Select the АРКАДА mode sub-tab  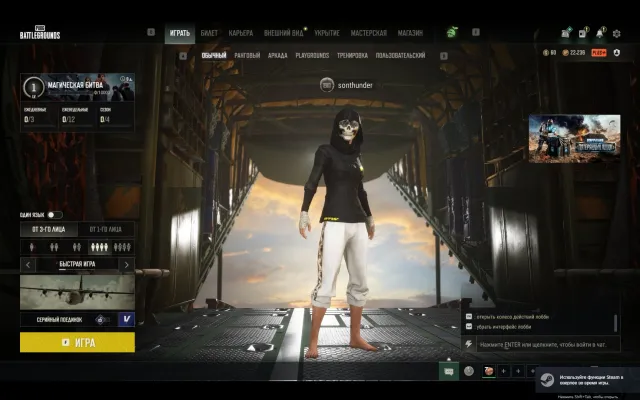coord(278,55)
